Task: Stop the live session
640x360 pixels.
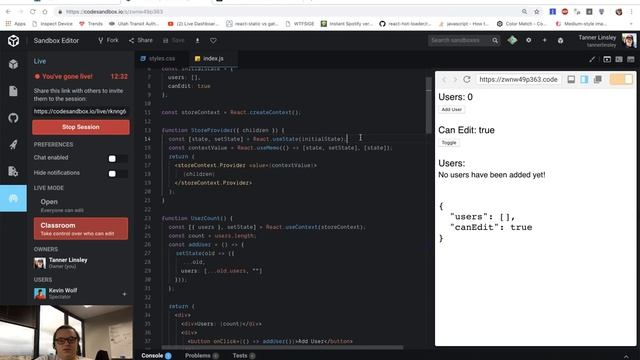Action: pyautogui.click(x=81, y=127)
